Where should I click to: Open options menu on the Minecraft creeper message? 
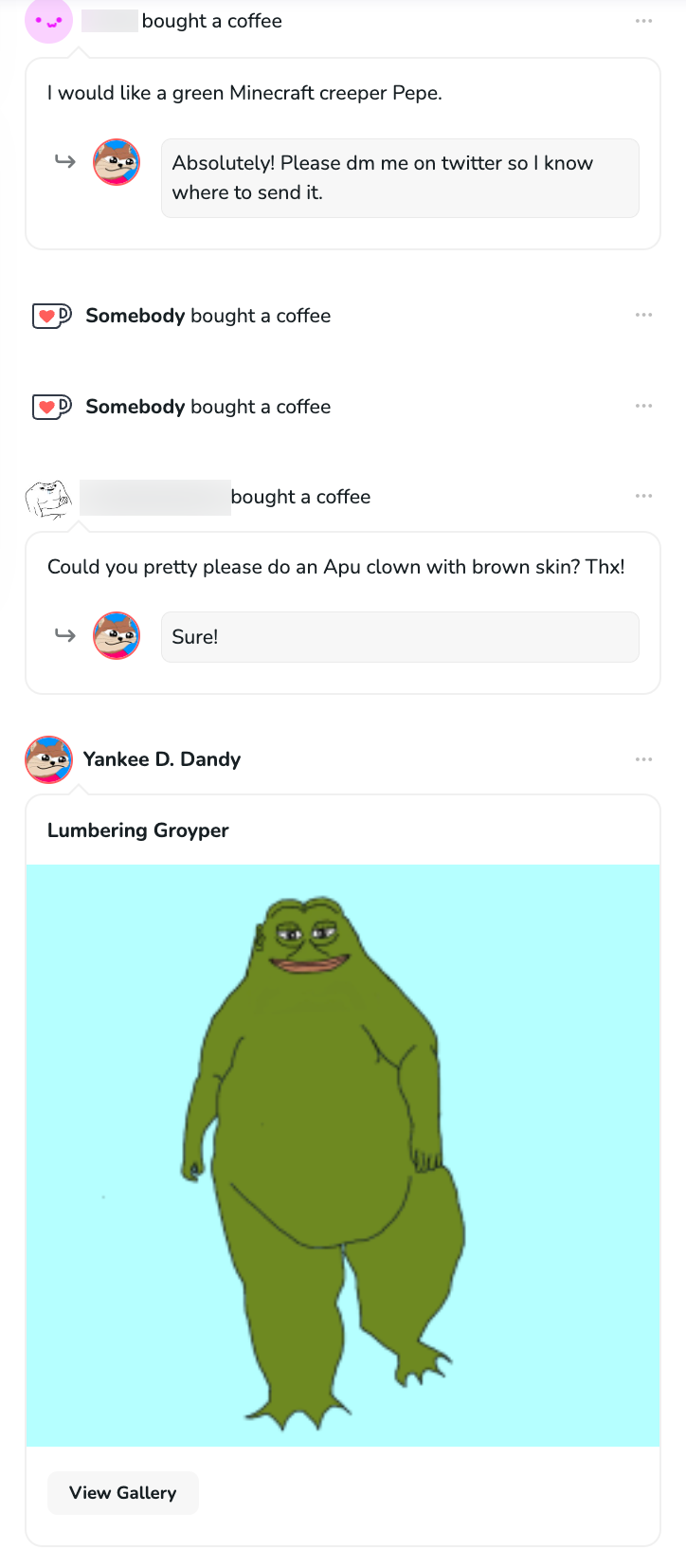pyautogui.click(x=643, y=21)
